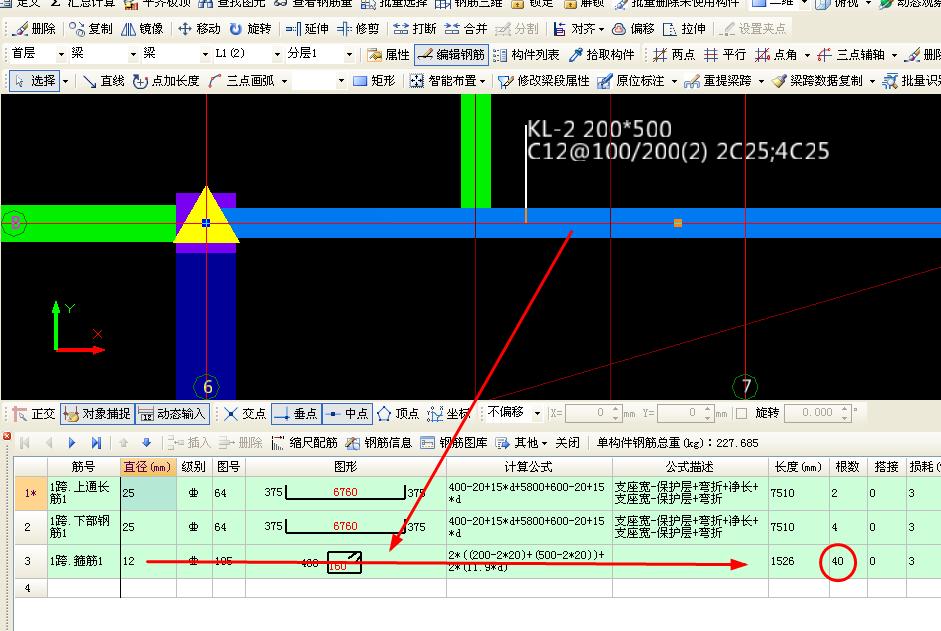Click the 点角 point-angle tool
Screen dimensions: 941x631
tap(776, 55)
